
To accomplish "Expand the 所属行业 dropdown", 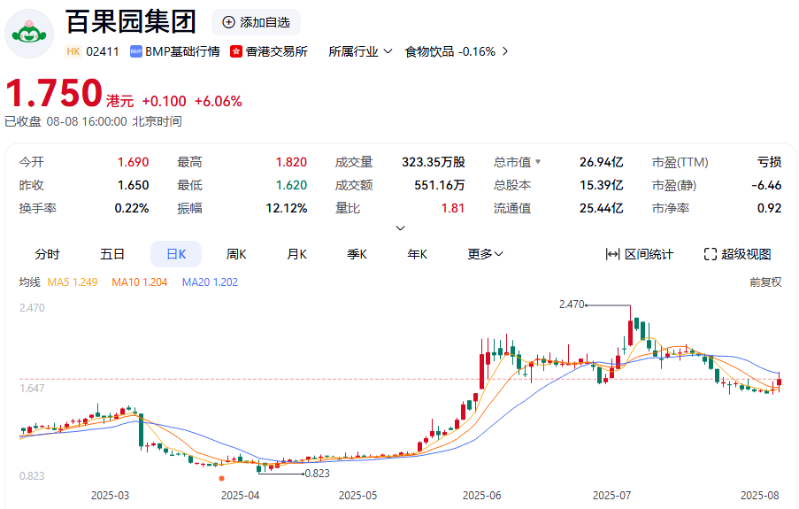I will tap(360, 51).
